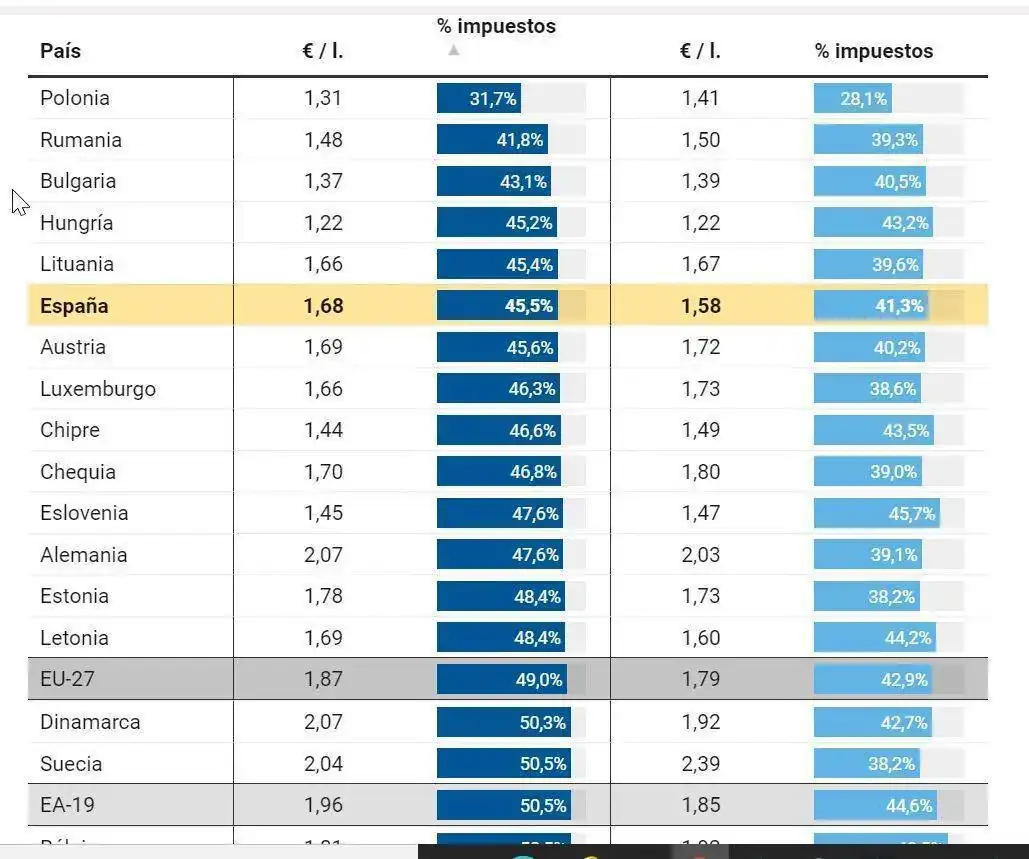Click Rumania's 1,48 price value
The image size is (1029, 859).
tap(323, 140)
